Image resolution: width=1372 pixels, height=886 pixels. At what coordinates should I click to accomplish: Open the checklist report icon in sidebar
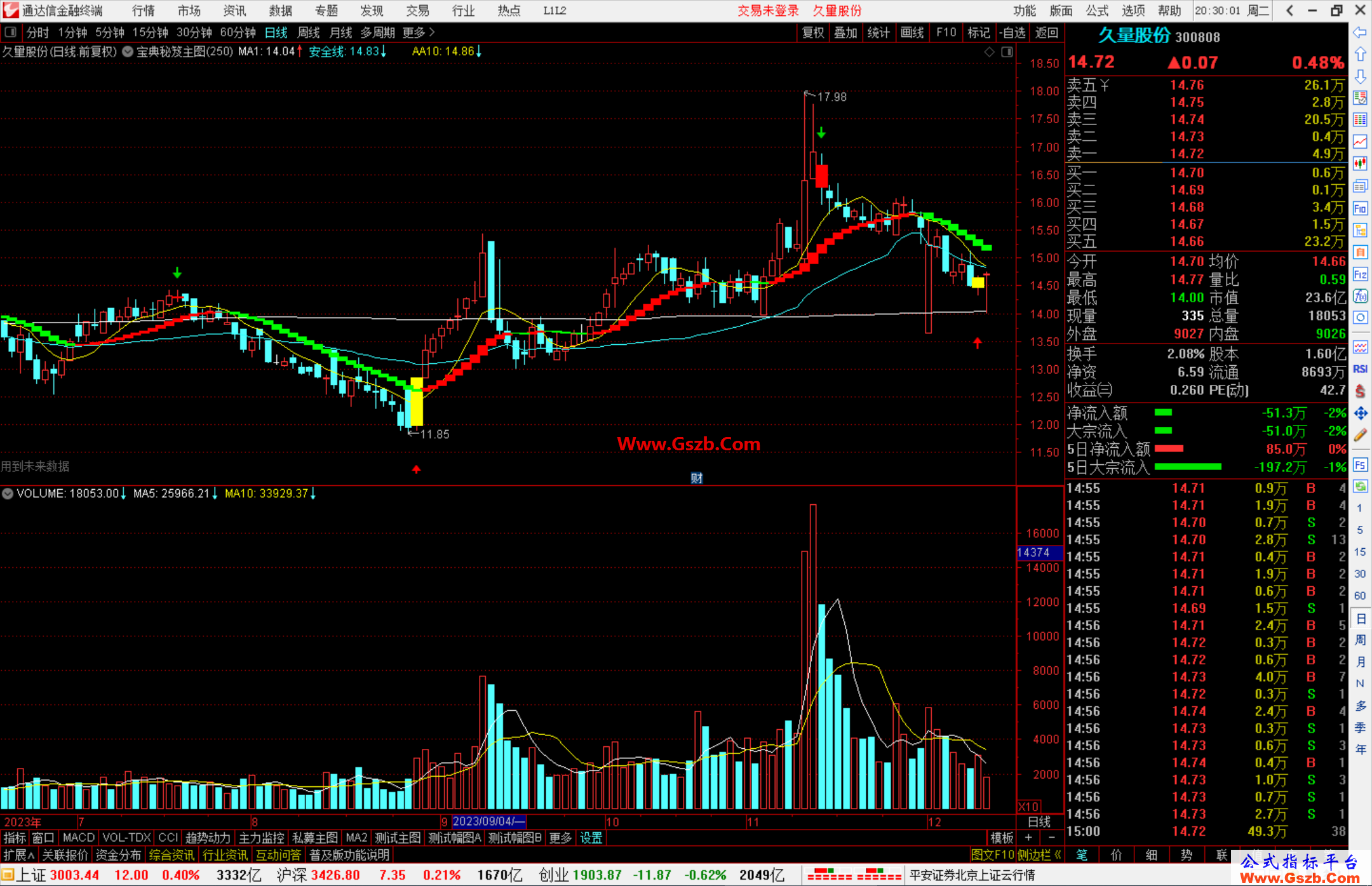point(1360,98)
